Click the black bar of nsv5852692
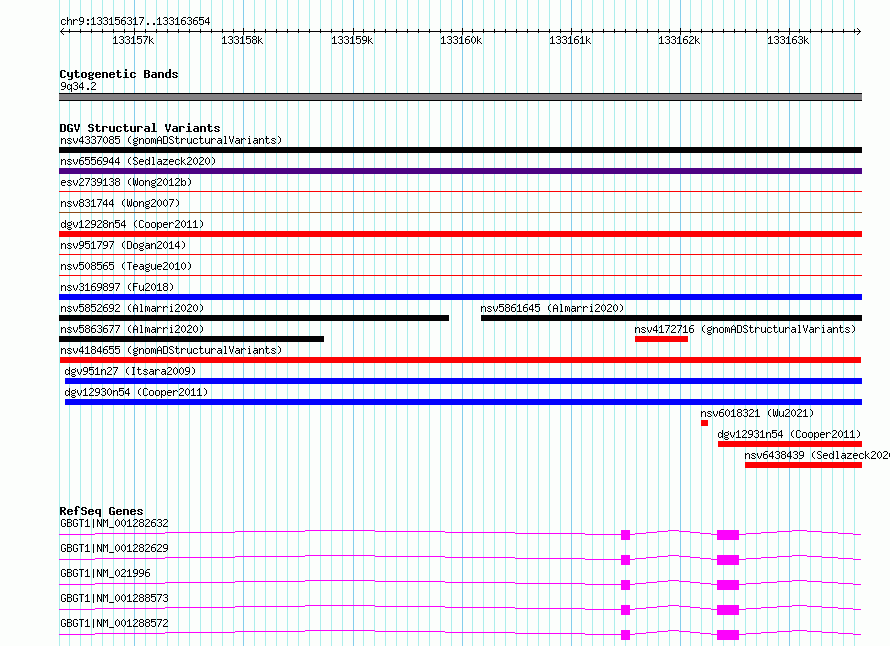Image resolution: width=890 pixels, height=646 pixels. coord(254,318)
